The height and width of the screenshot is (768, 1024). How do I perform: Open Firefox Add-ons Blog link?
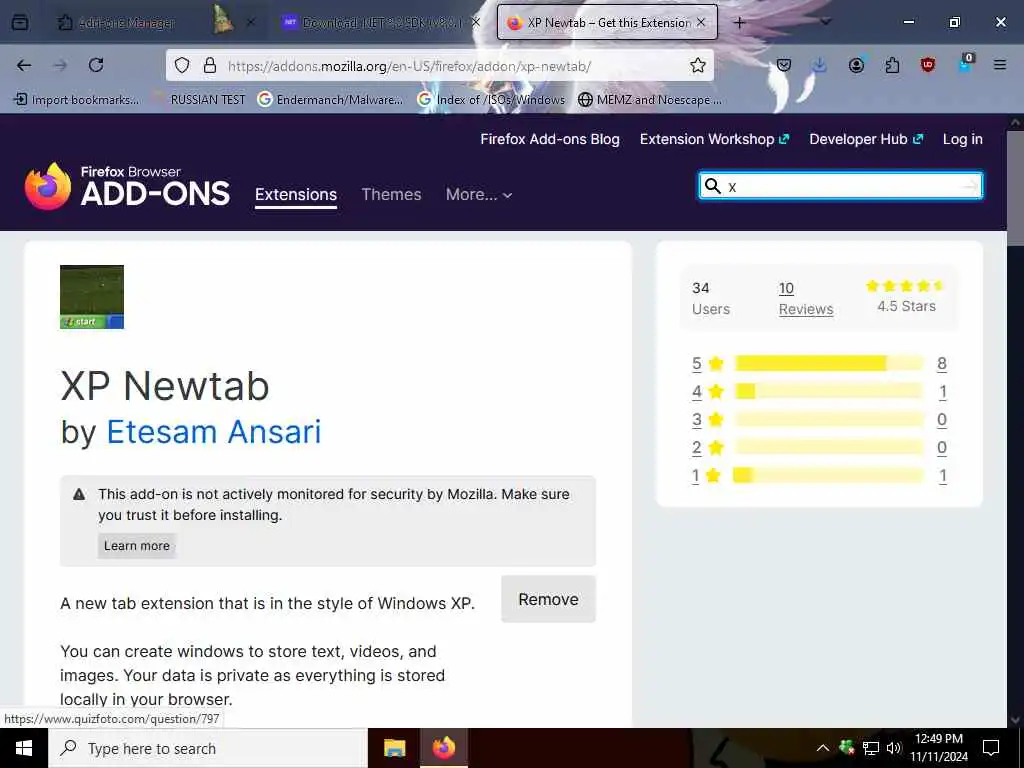550,139
